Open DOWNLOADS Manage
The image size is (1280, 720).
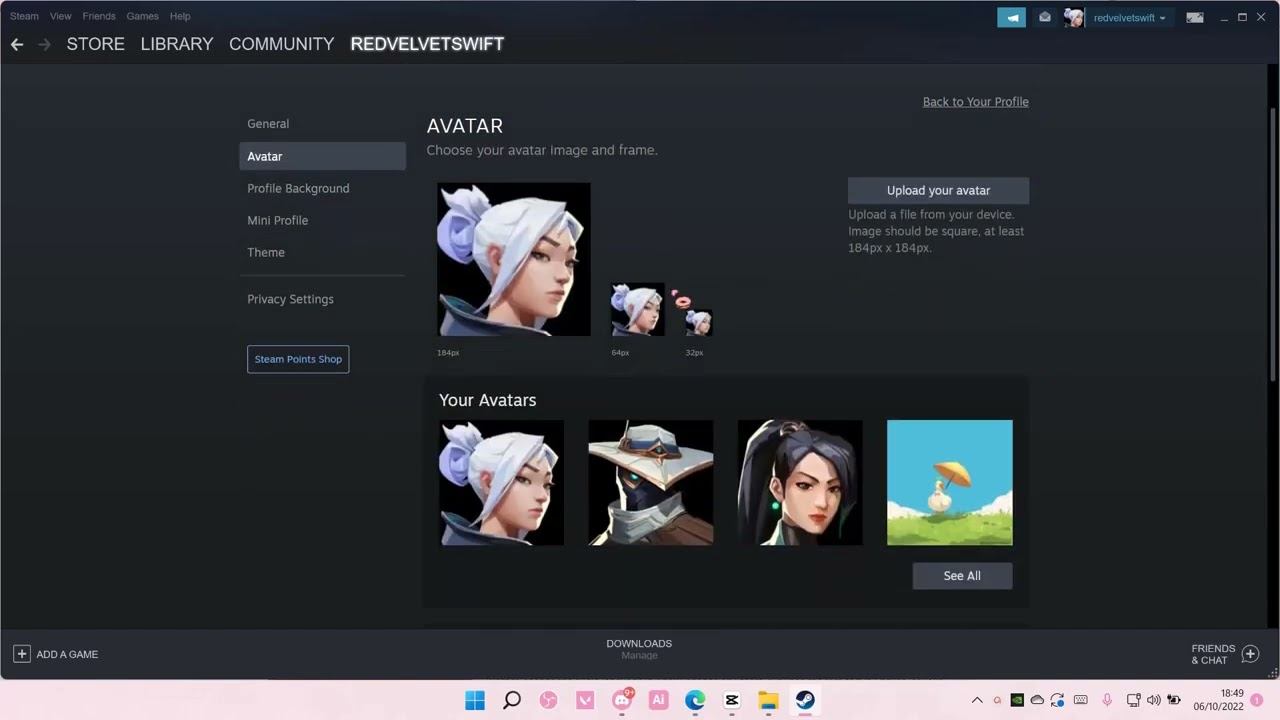coord(639,649)
